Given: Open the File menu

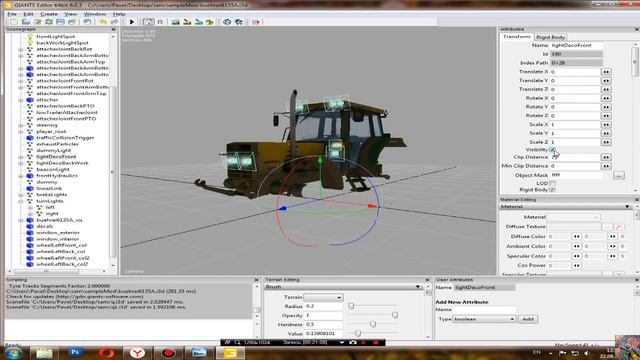Looking at the screenshot, I should (x=12, y=14).
